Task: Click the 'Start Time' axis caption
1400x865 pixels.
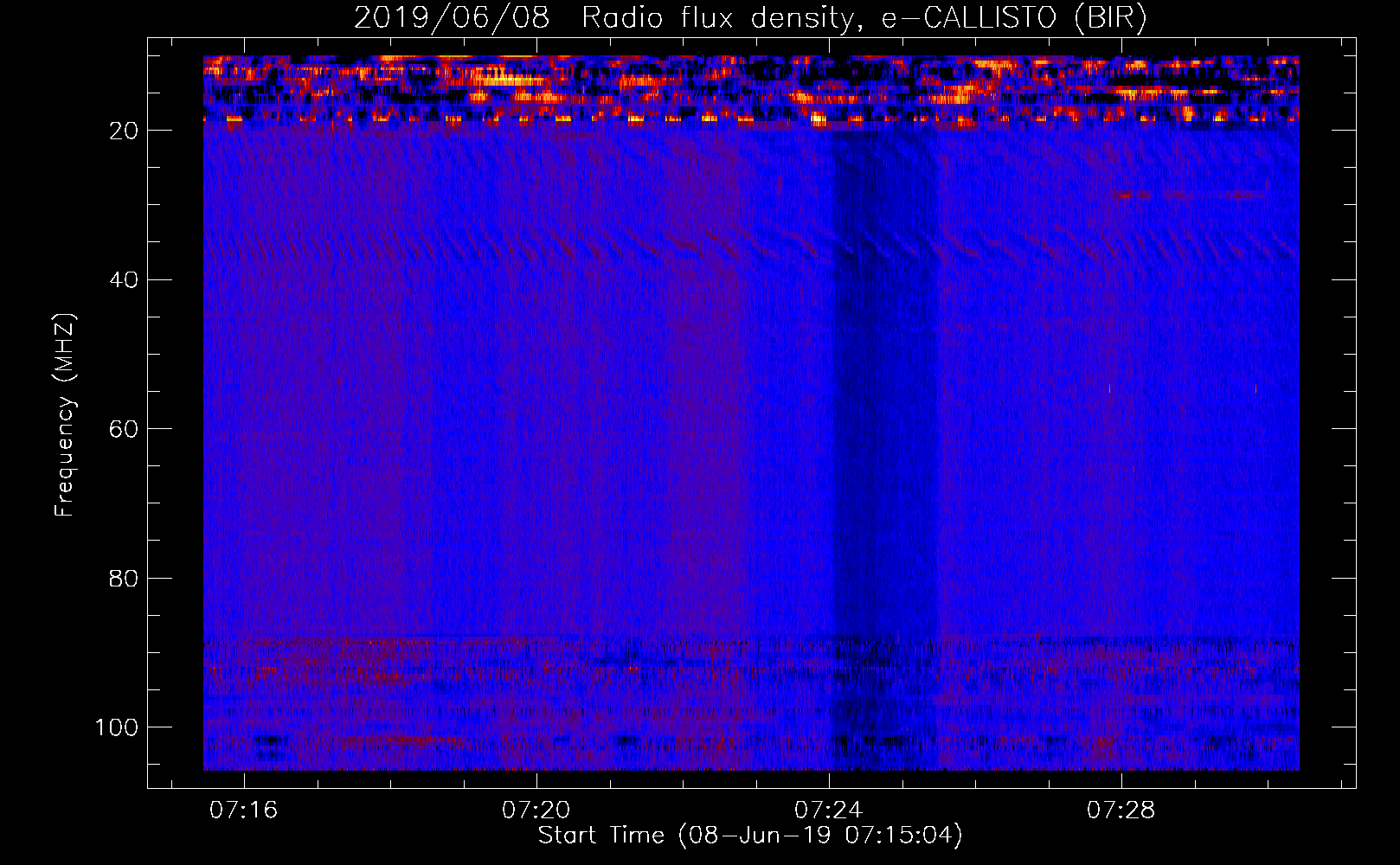Action: coord(750,836)
